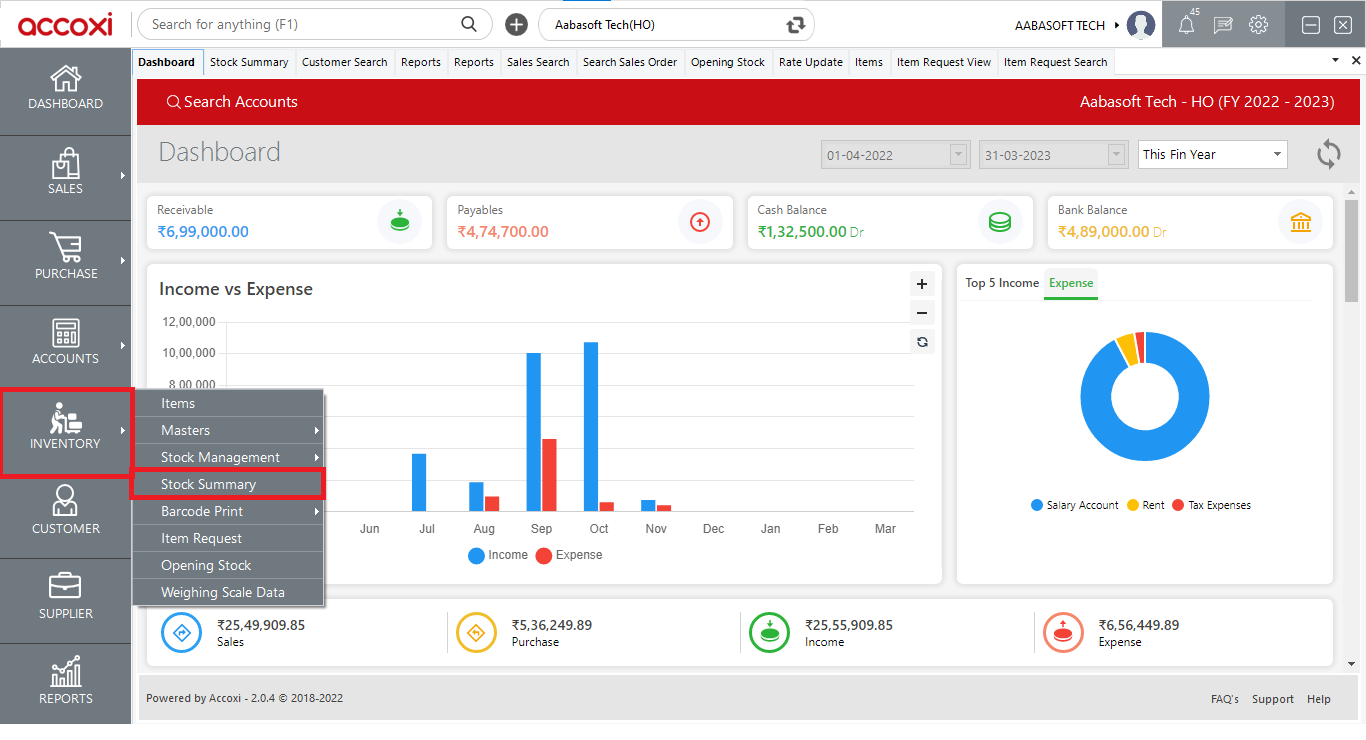This screenshot has width=1366, height=740.
Task: Expand the Masters submenu
Action: 228,430
